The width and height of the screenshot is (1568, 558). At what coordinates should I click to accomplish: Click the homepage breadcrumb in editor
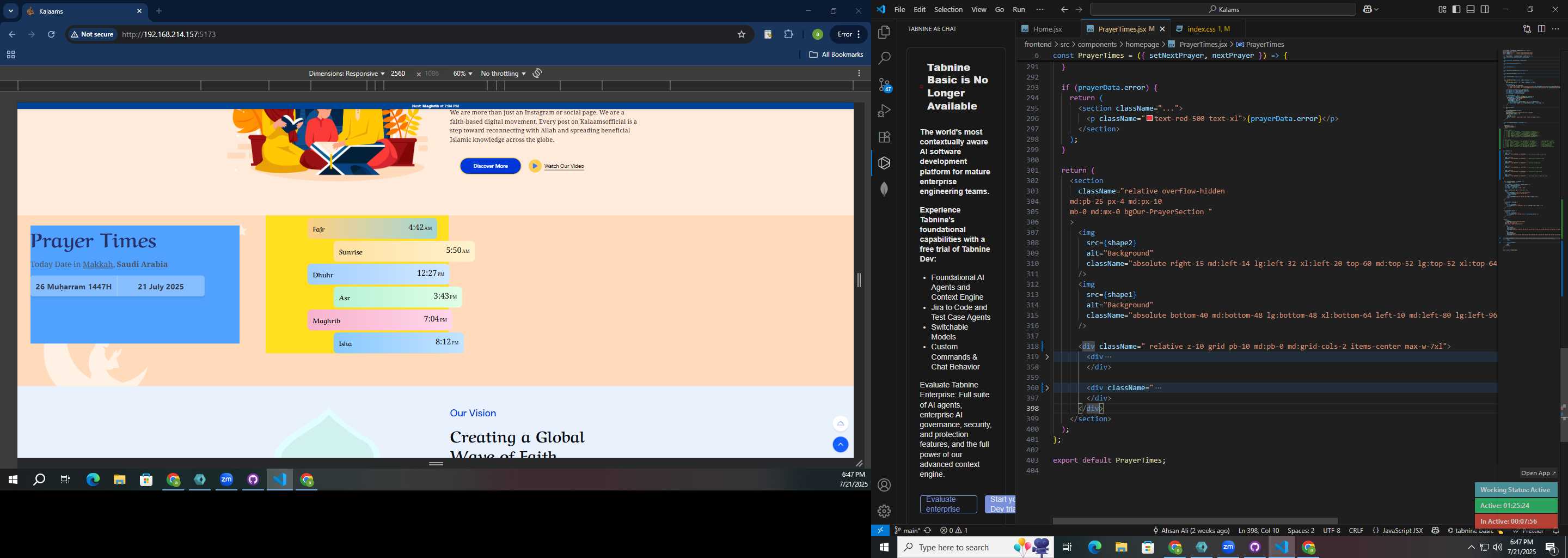(x=1142, y=45)
